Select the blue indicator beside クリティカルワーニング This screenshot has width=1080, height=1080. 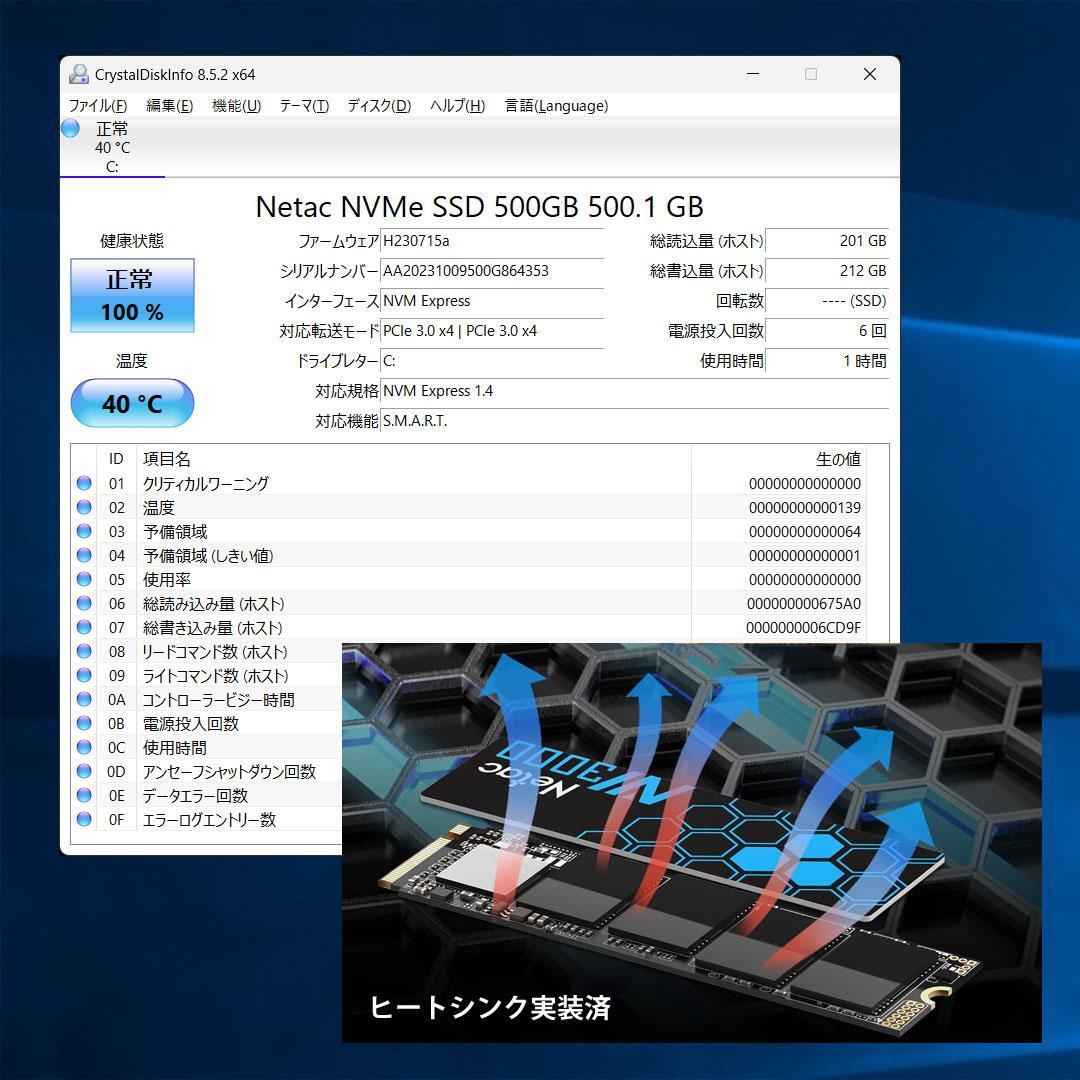[83, 483]
